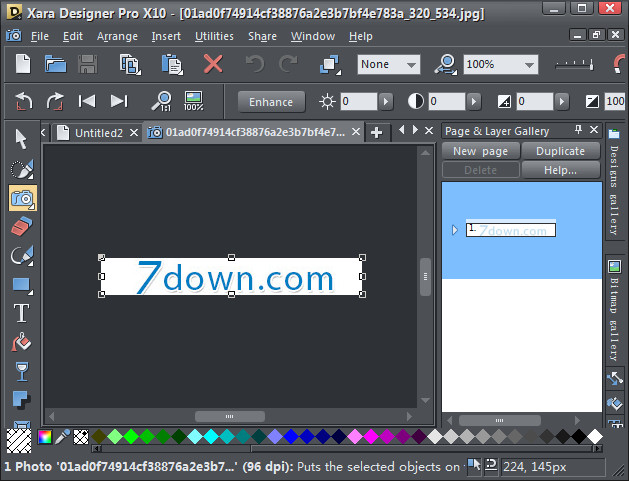Open the color editor icon
The image size is (629, 481).
coord(45,436)
